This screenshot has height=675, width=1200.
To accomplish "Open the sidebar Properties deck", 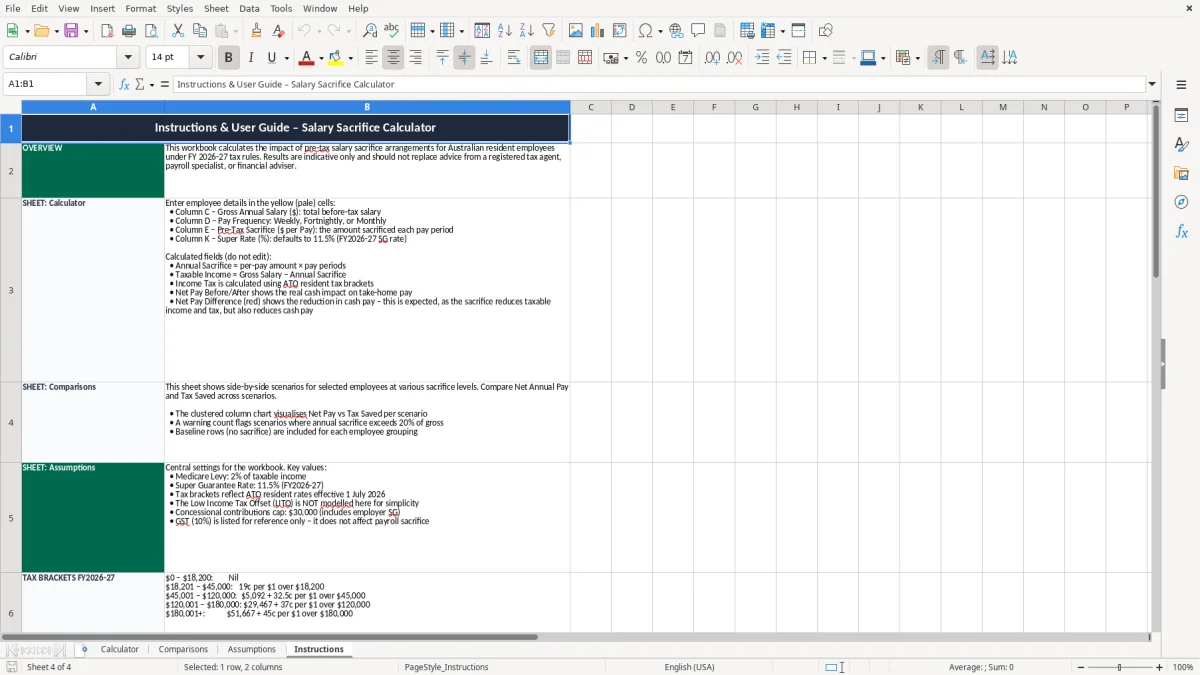I will point(1181,116).
